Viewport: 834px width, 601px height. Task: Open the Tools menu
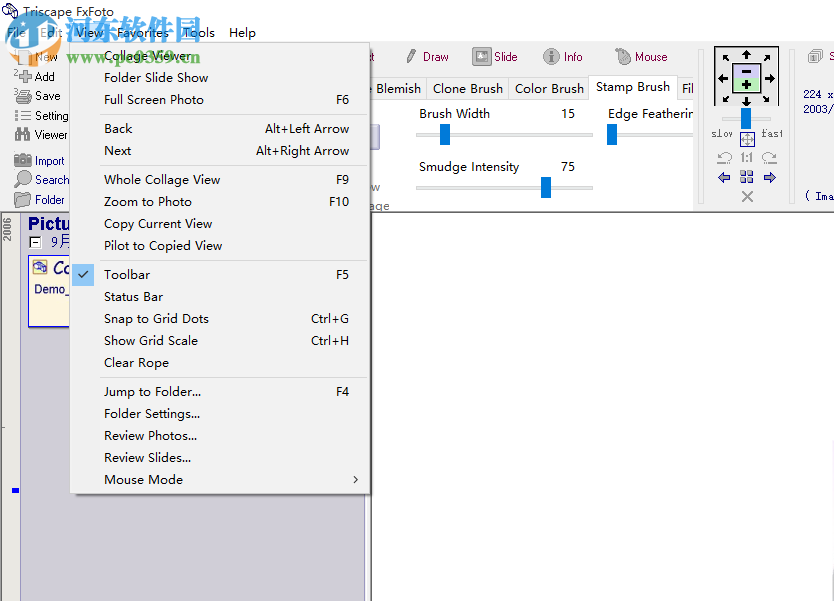198,32
